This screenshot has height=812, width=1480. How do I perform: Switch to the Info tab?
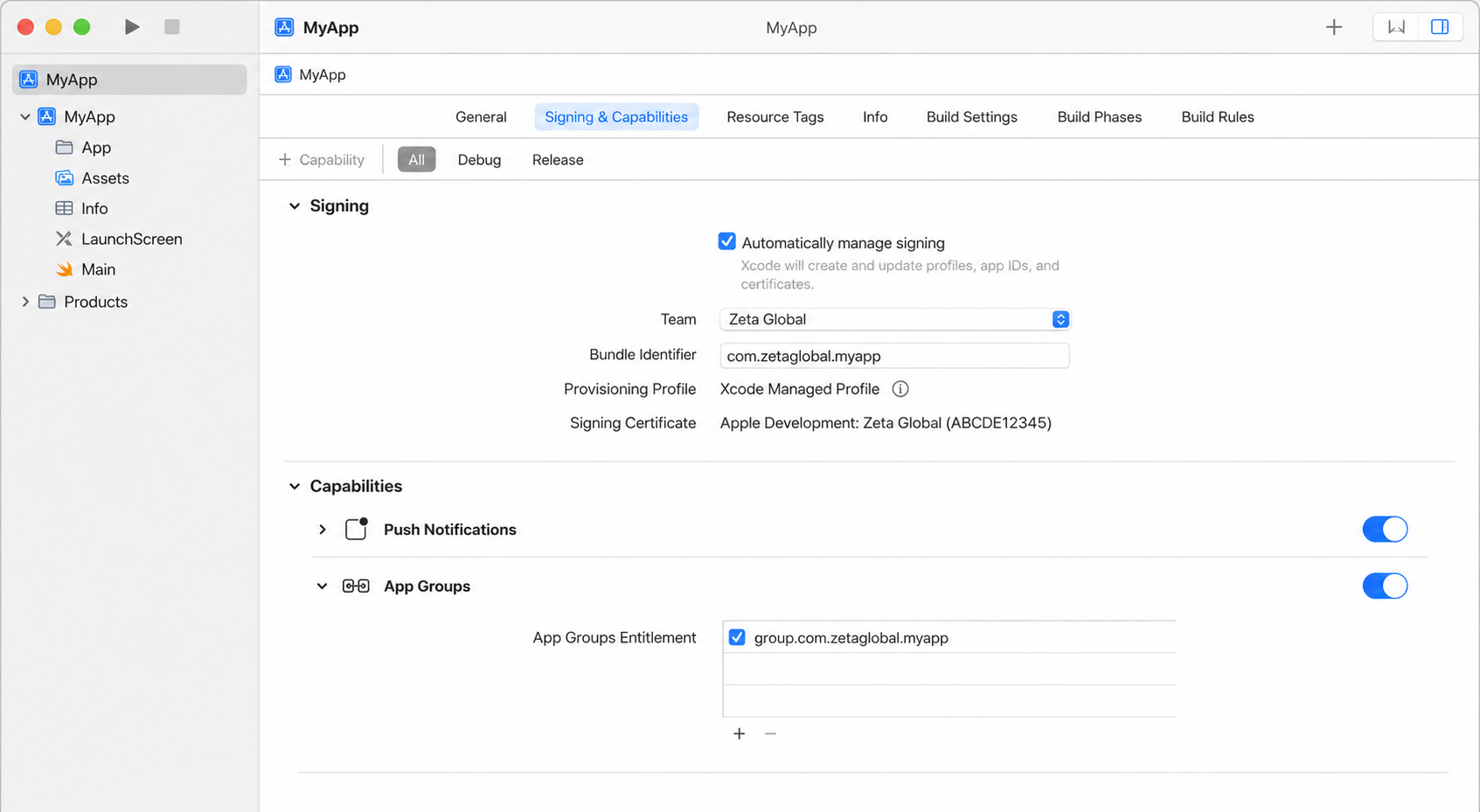(875, 117)
